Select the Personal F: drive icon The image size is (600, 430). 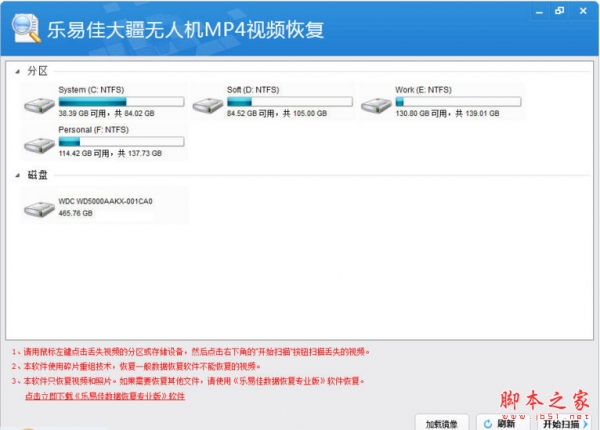(x=39, y=145)
